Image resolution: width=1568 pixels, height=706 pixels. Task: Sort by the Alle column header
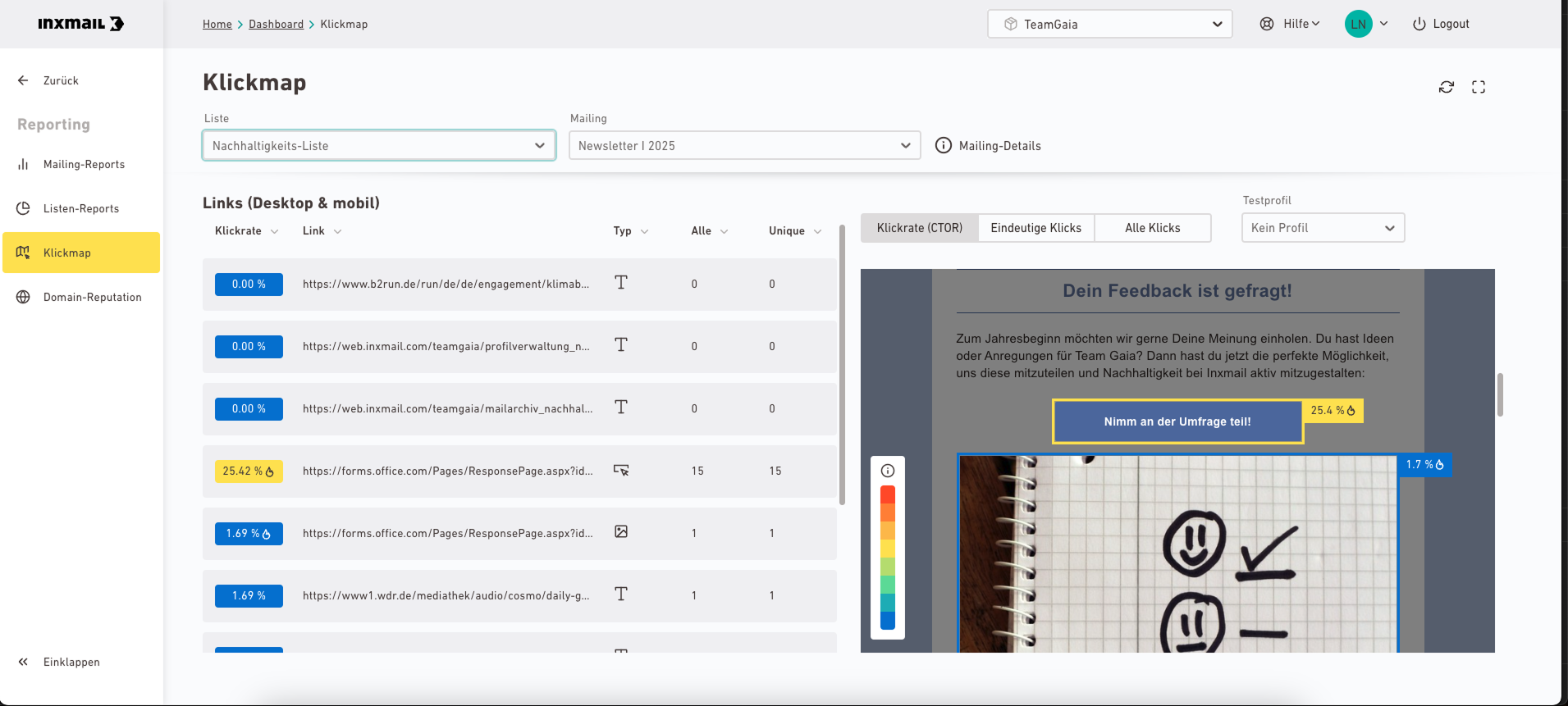coord(710,231)
